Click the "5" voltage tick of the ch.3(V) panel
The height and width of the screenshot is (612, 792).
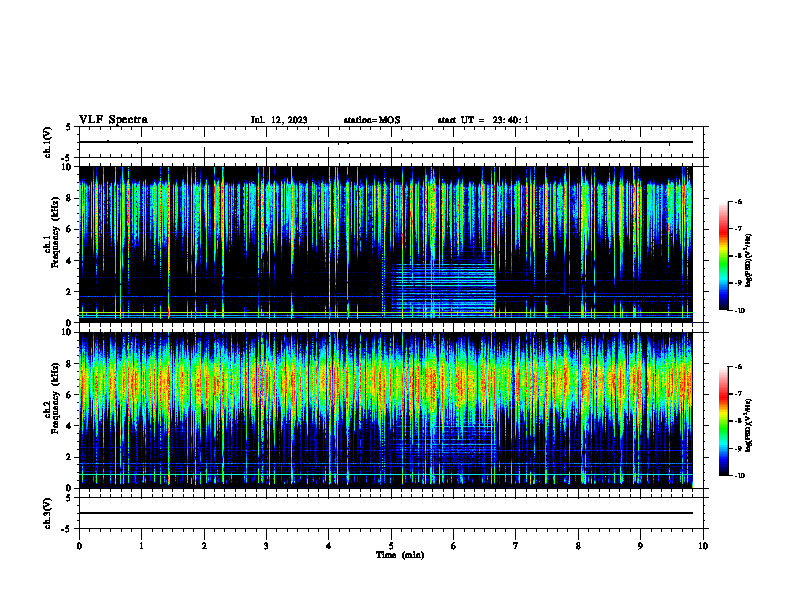(68, 498)
